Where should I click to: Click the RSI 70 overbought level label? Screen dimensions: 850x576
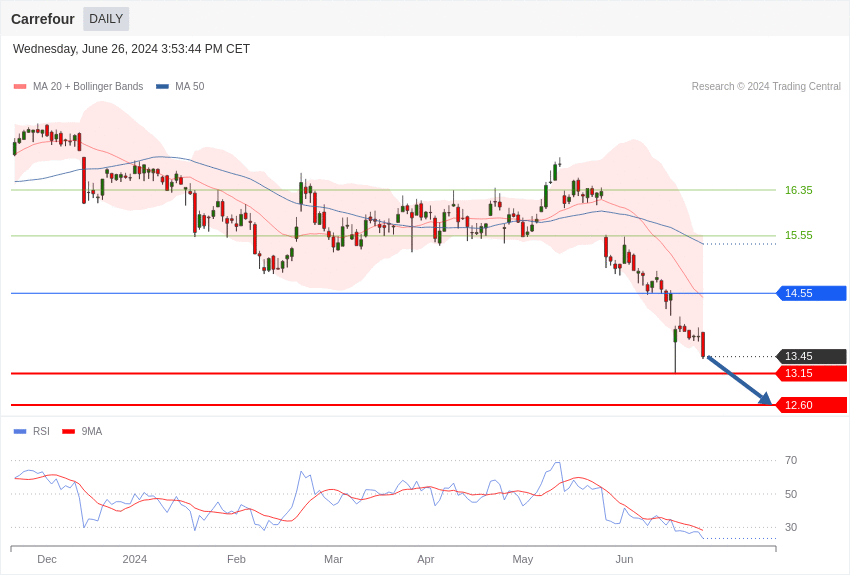[x=791, y=460]
